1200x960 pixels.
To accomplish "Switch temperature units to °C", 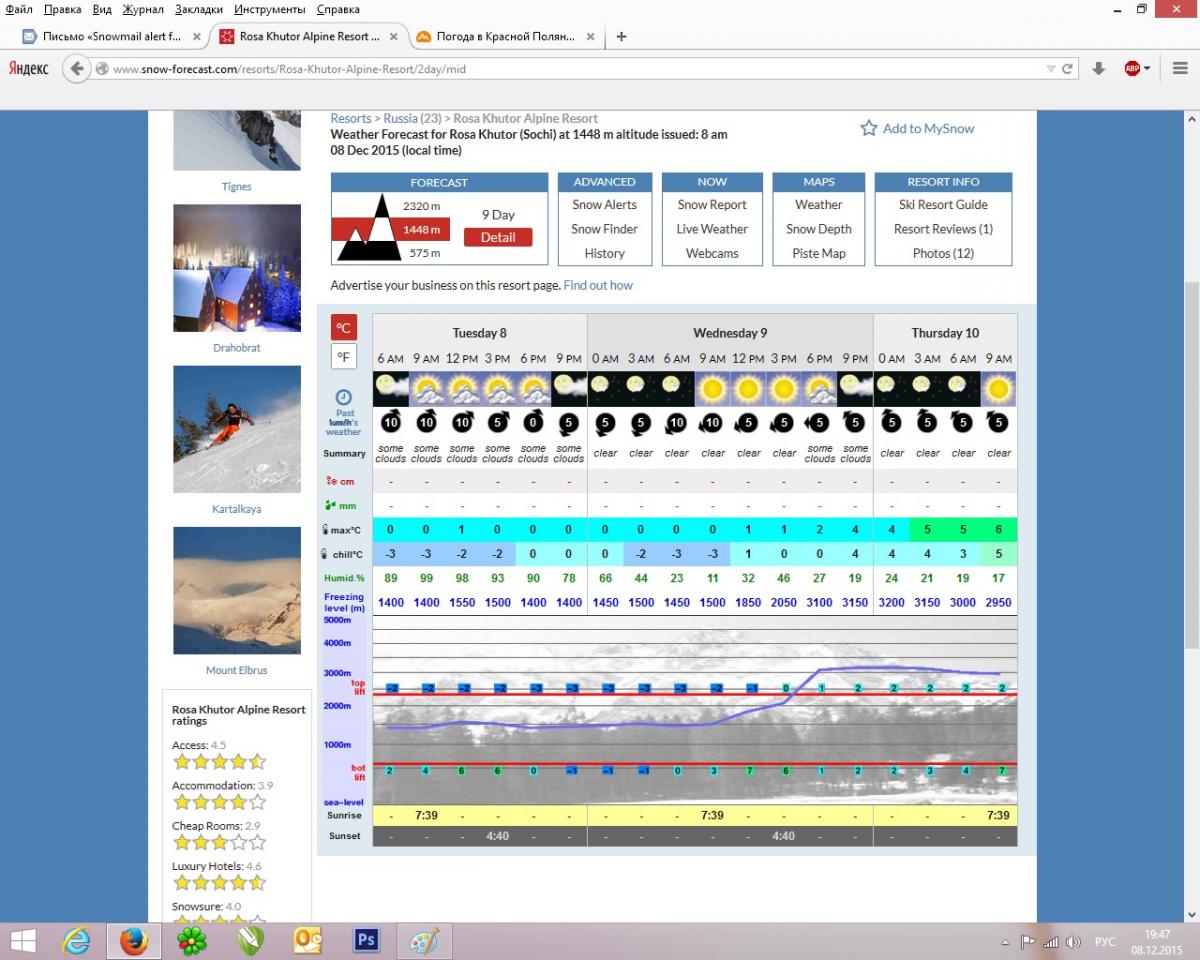I will pyautogui.click(x=343, y=327).
